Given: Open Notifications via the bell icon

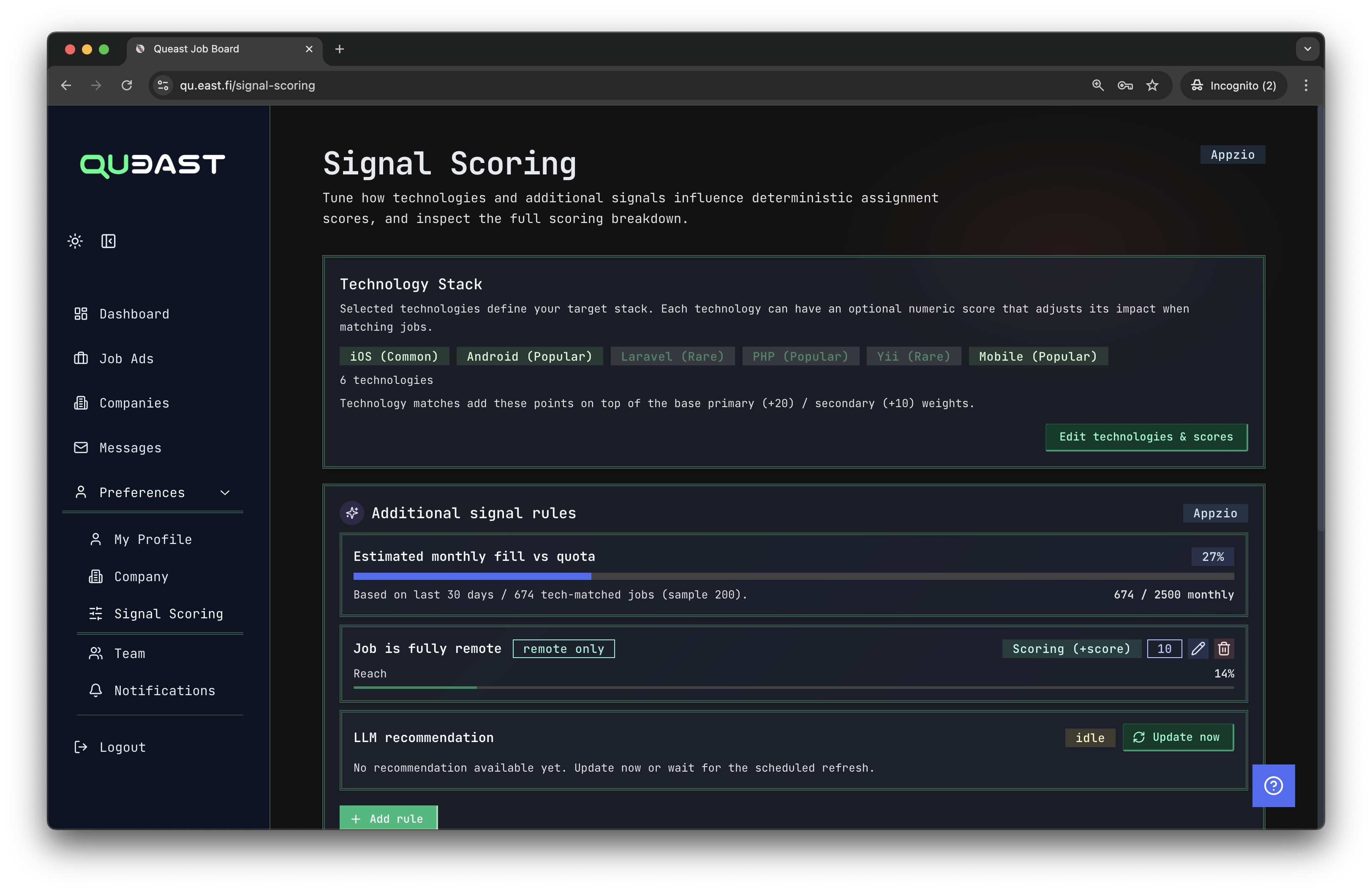Looking at the screenshot, I should [95, 690].
